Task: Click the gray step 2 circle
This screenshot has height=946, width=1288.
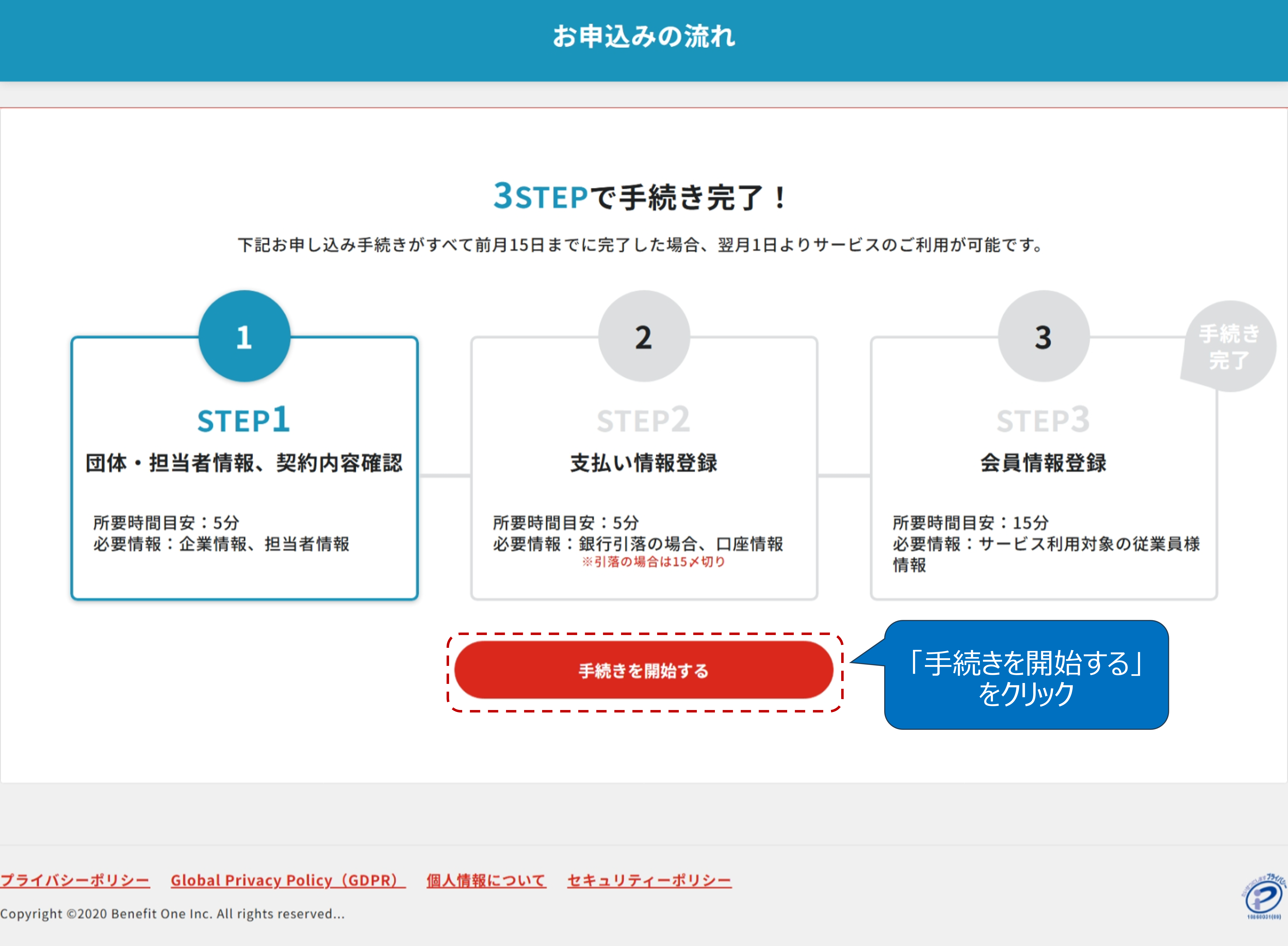Action: [x=644, y=336]
